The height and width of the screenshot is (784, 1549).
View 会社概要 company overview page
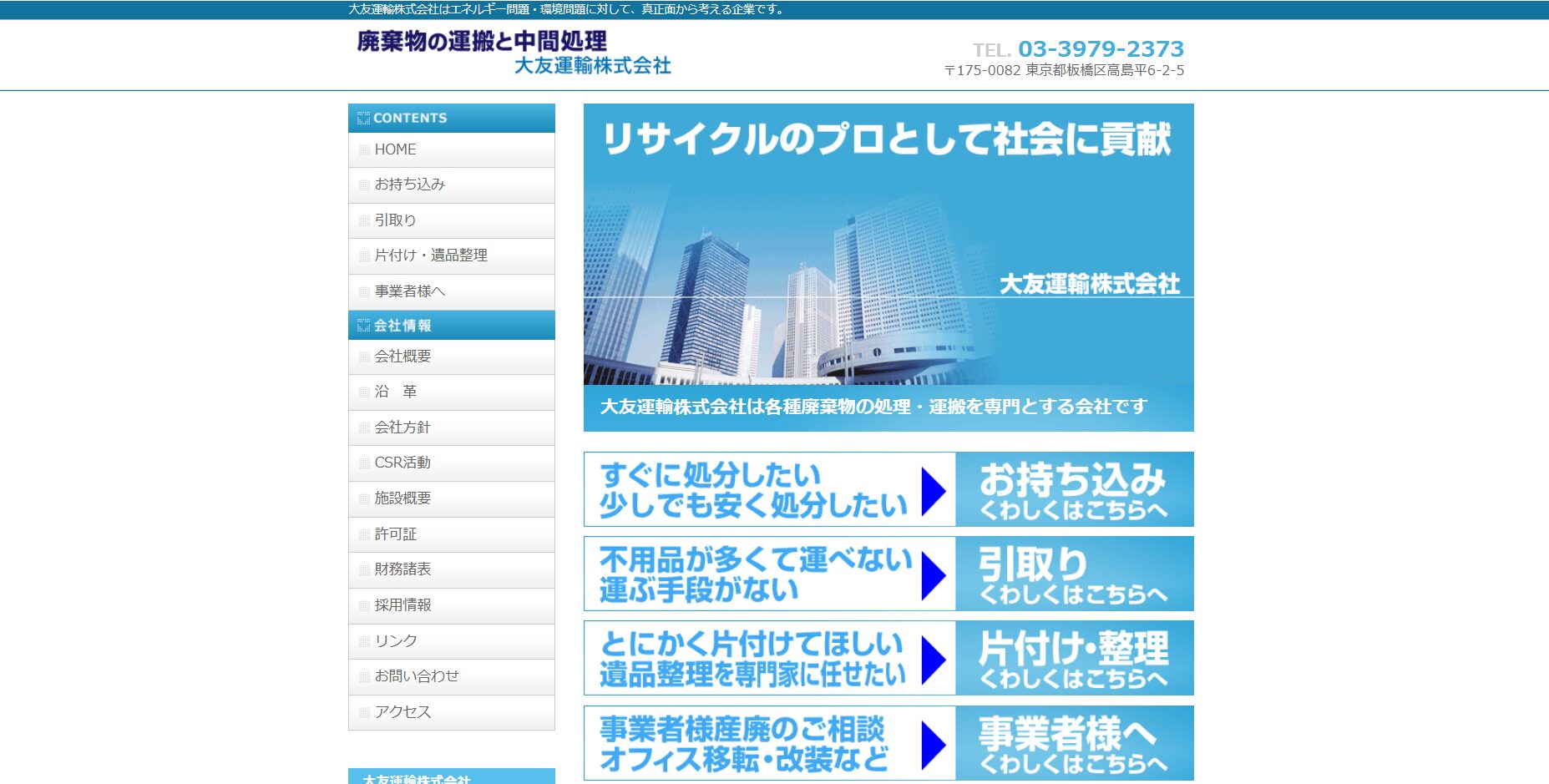(402, 357)
